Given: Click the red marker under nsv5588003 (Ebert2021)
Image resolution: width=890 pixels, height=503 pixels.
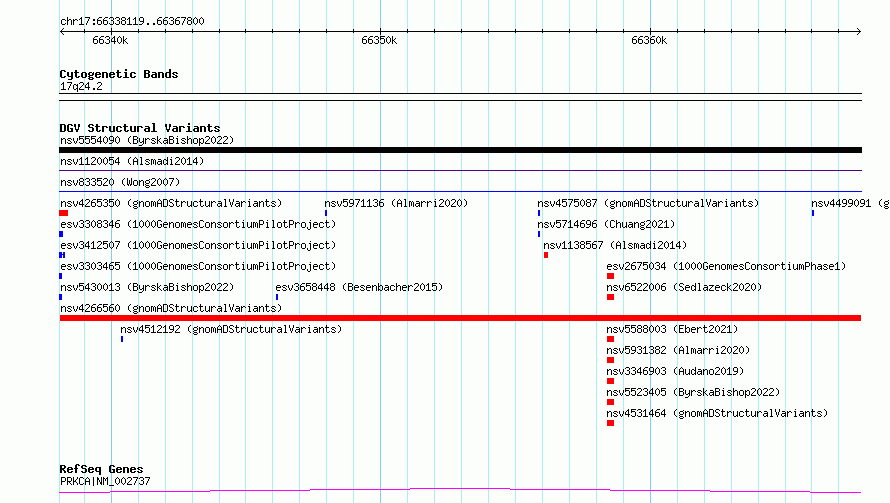Looking at the screenshot, I should point(610,339).
